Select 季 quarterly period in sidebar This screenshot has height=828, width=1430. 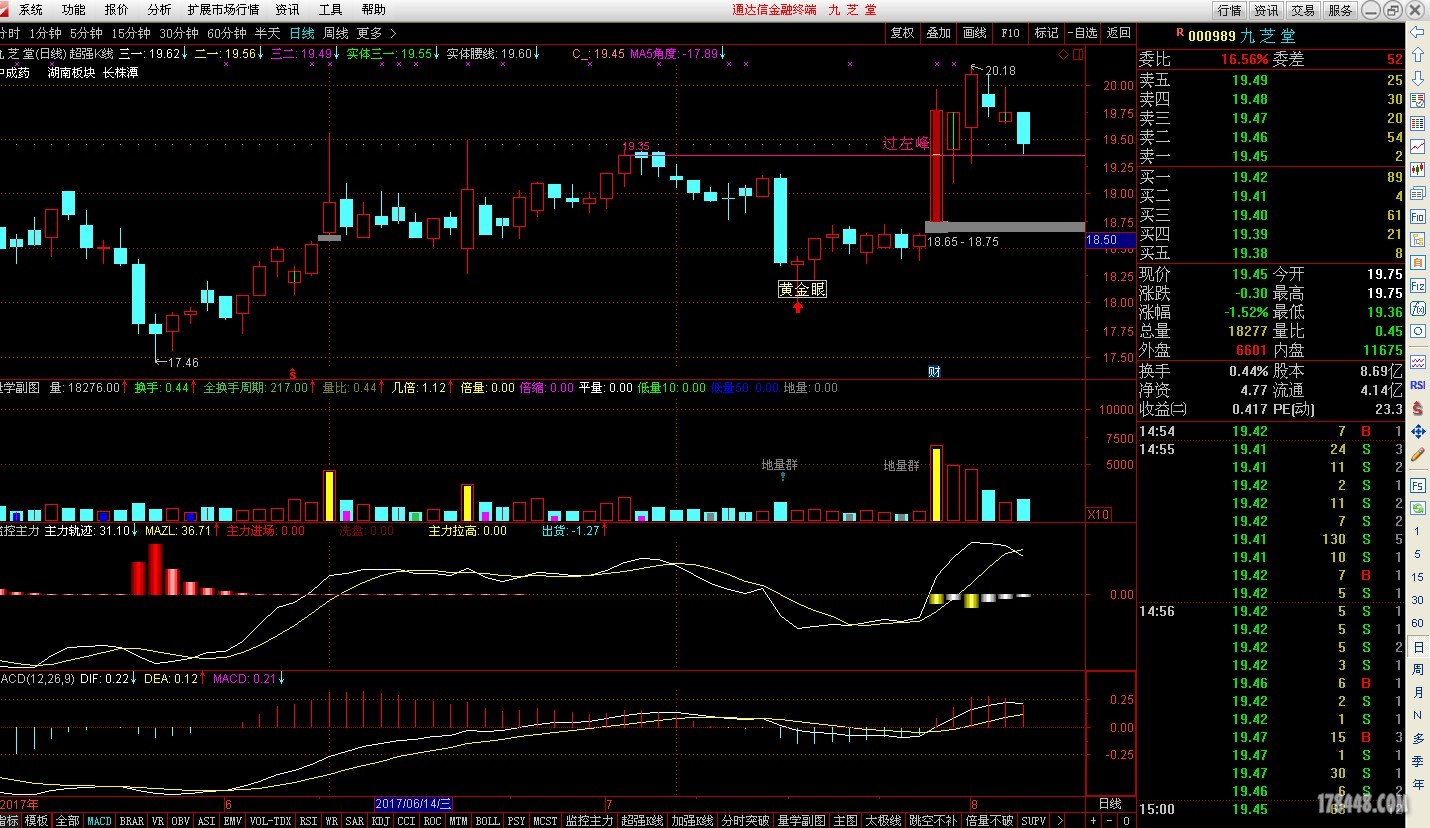tap(1417, 762)
